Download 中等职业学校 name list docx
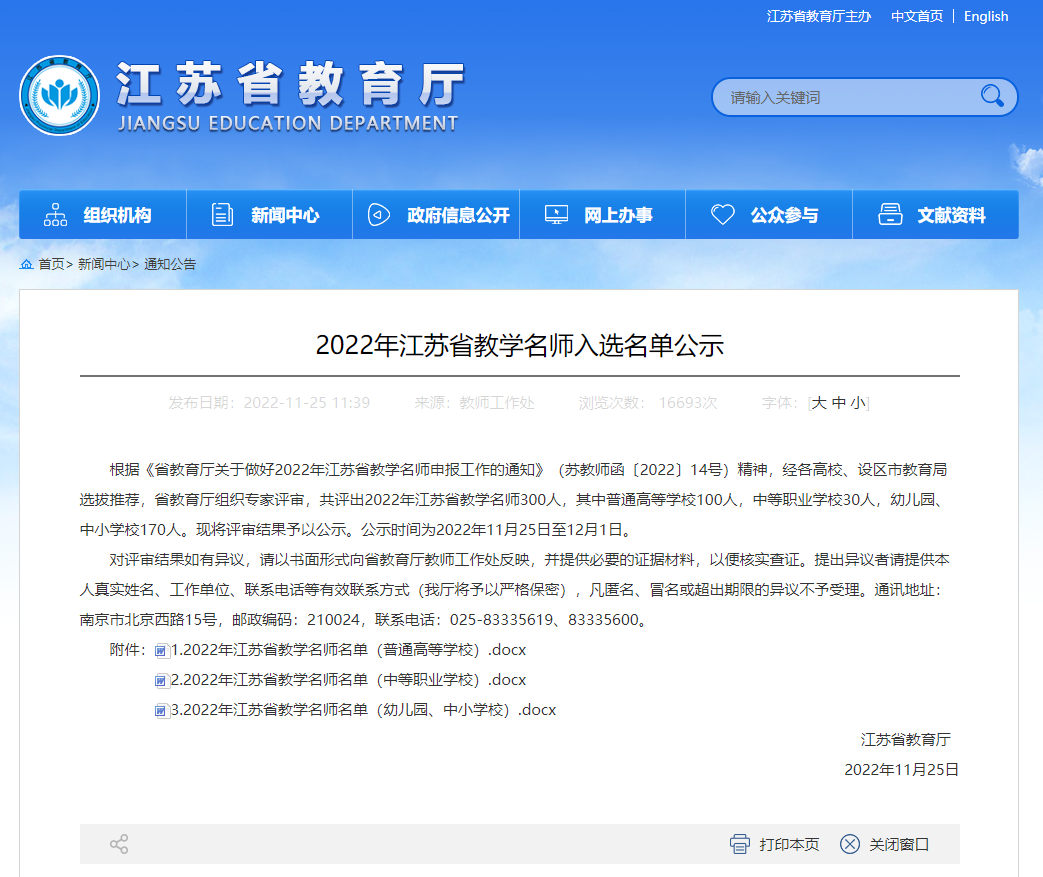This screenshot has width=1043, height=877. point(348,680)
